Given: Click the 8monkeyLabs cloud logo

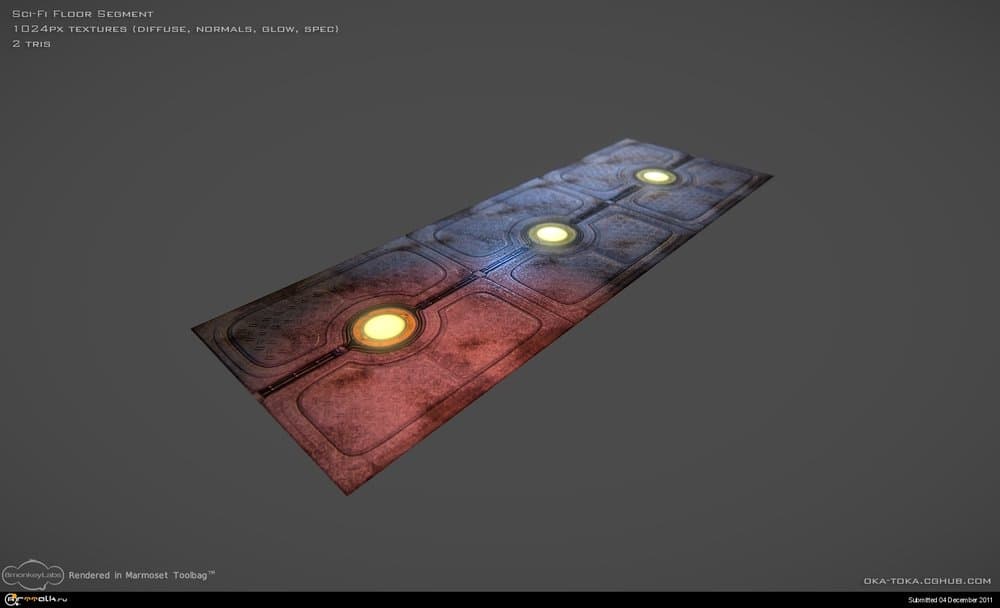Looking at the screenshot, I should 32,573.
